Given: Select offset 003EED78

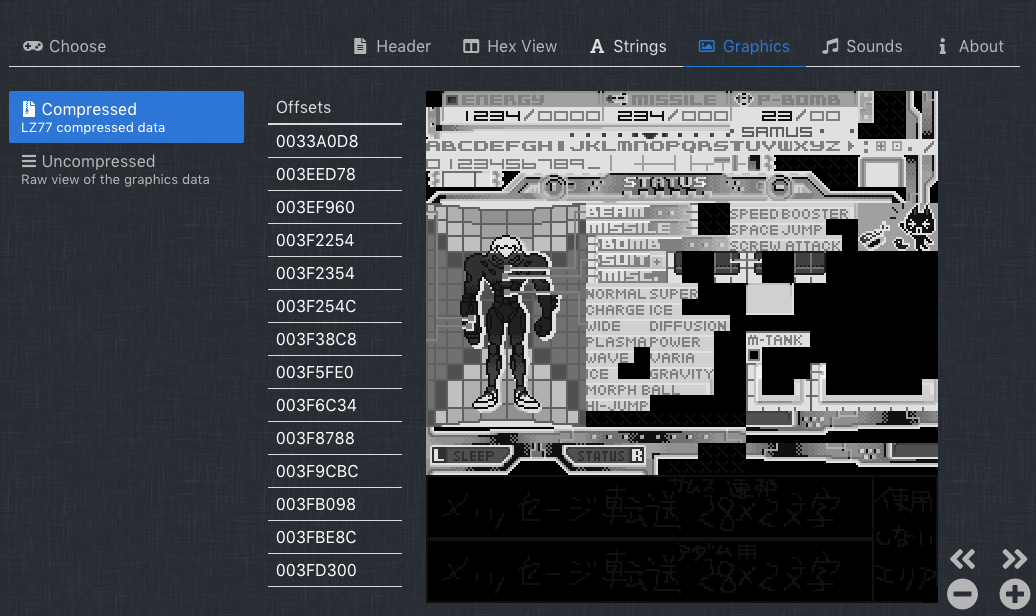Looking at the screenshot, I should pos(335,174).
